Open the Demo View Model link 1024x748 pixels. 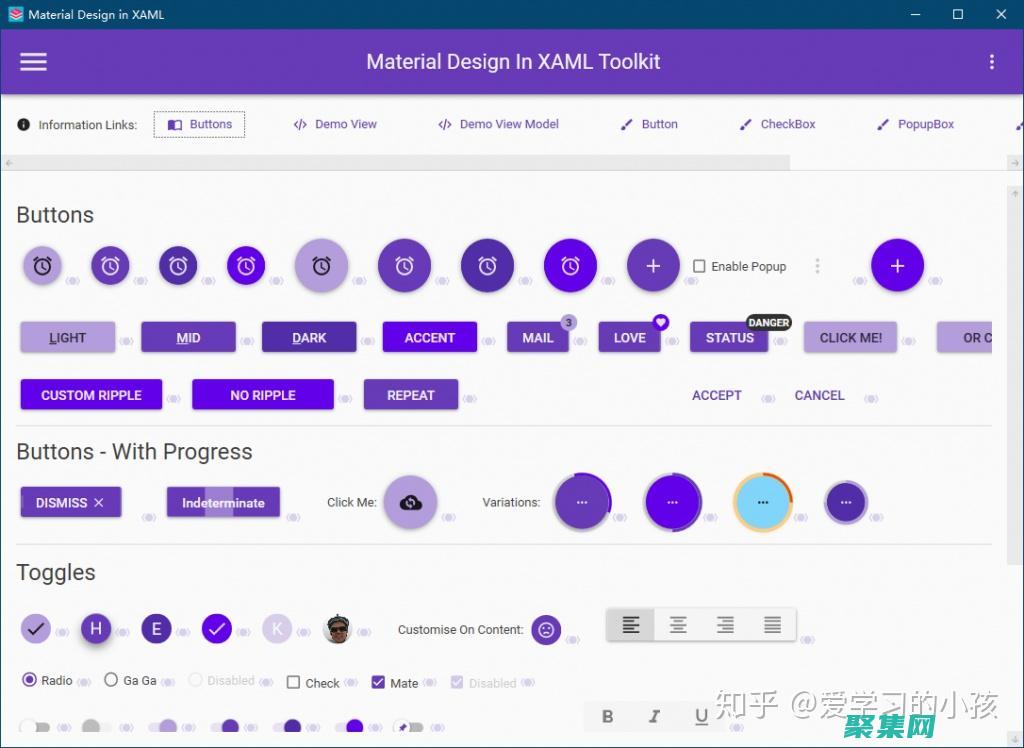[498, 125]
